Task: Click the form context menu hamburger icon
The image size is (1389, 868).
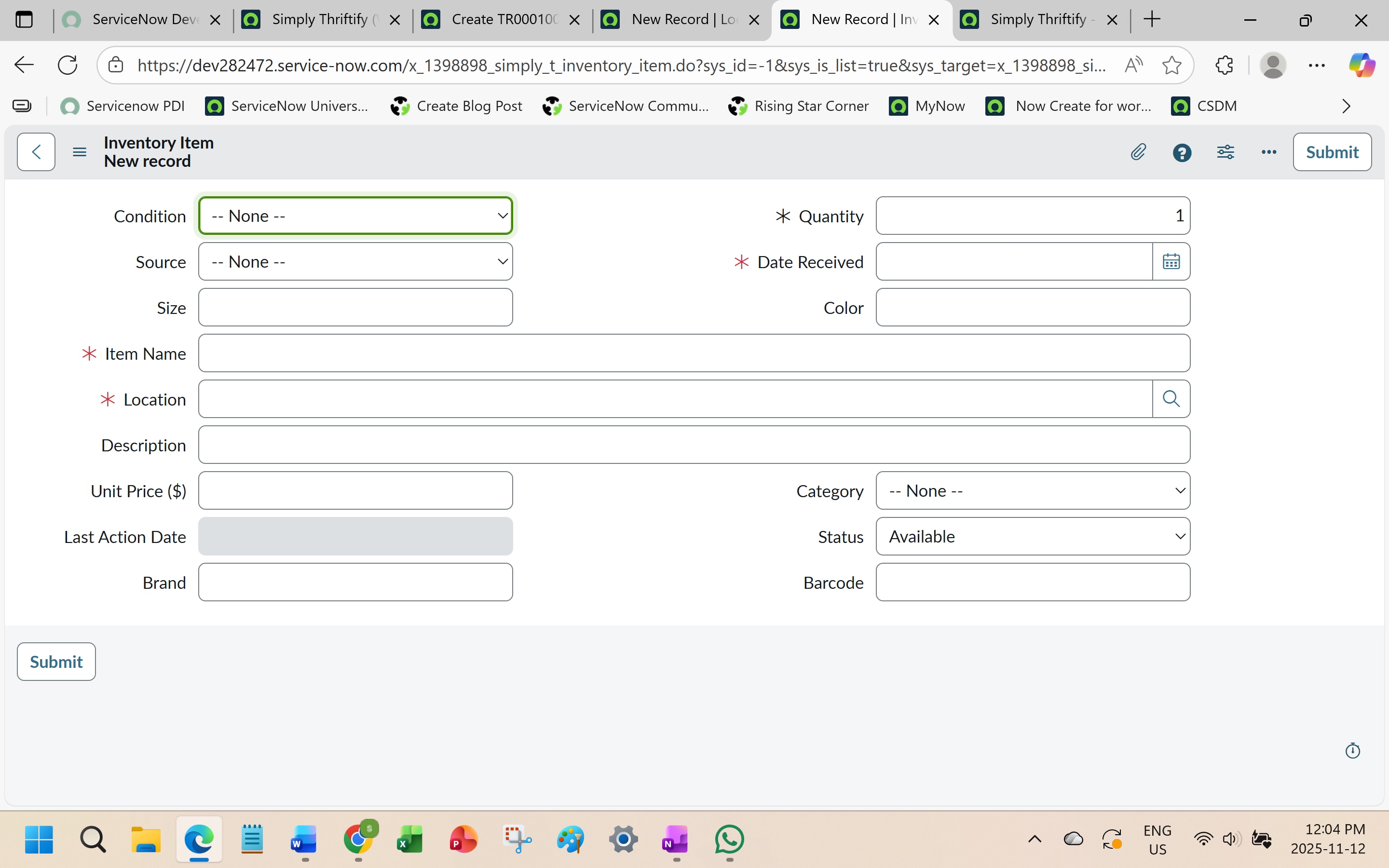Action: (x=80, y=152)
